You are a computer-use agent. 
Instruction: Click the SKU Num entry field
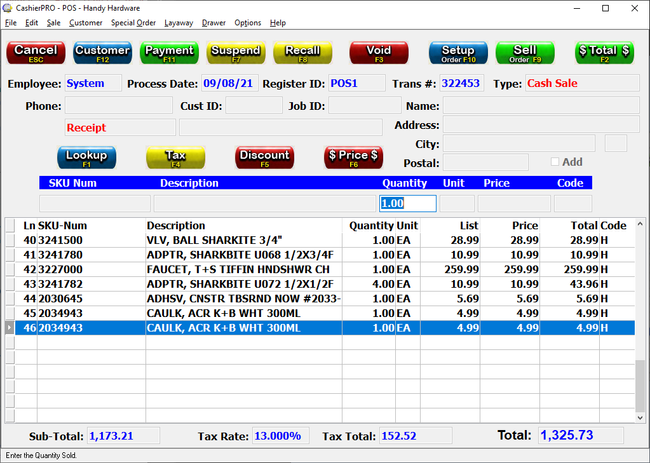click(x=95, y=204)
